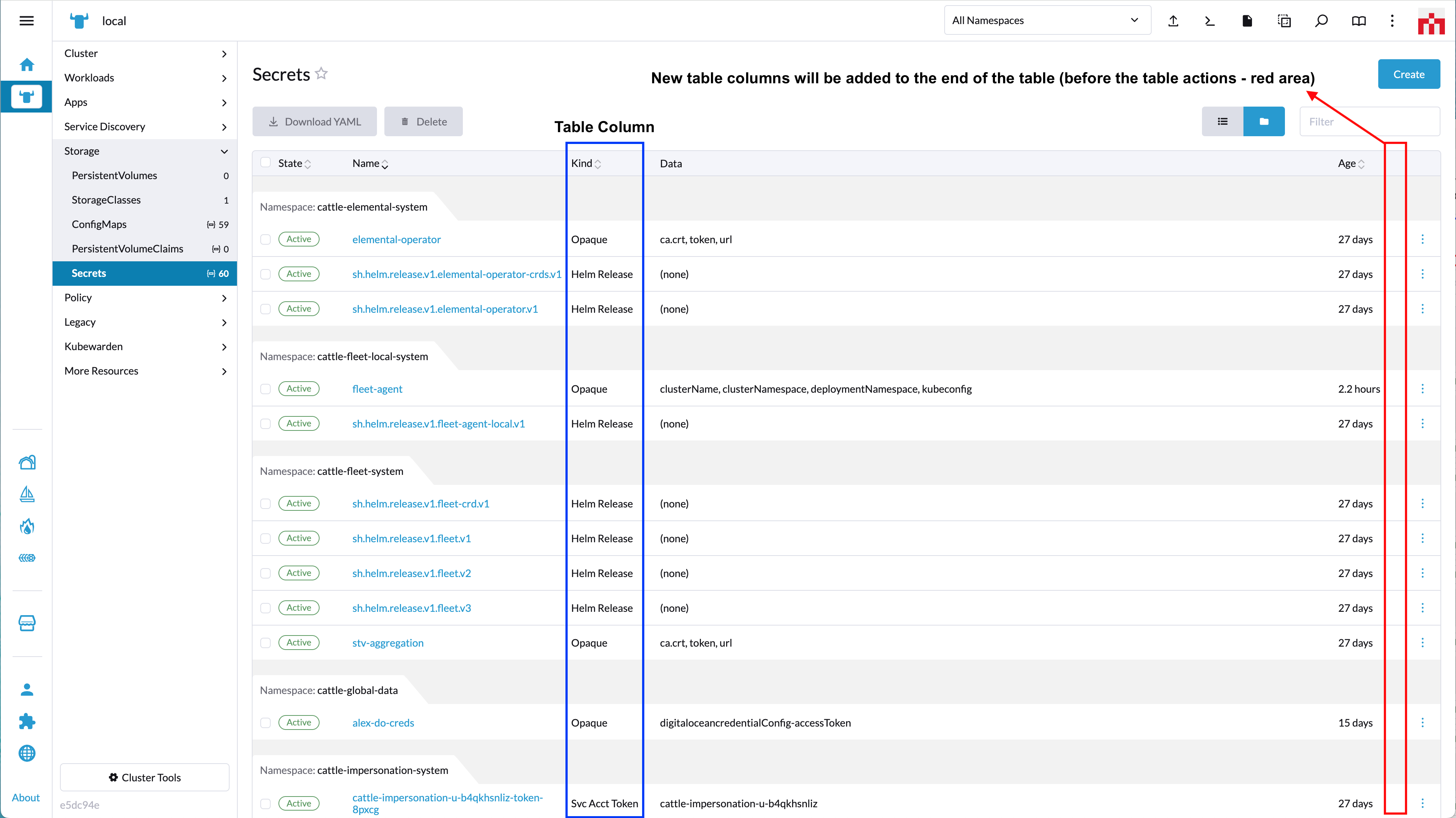Click the Download YAML button
1456x818 pixels.
pos(314,121)
